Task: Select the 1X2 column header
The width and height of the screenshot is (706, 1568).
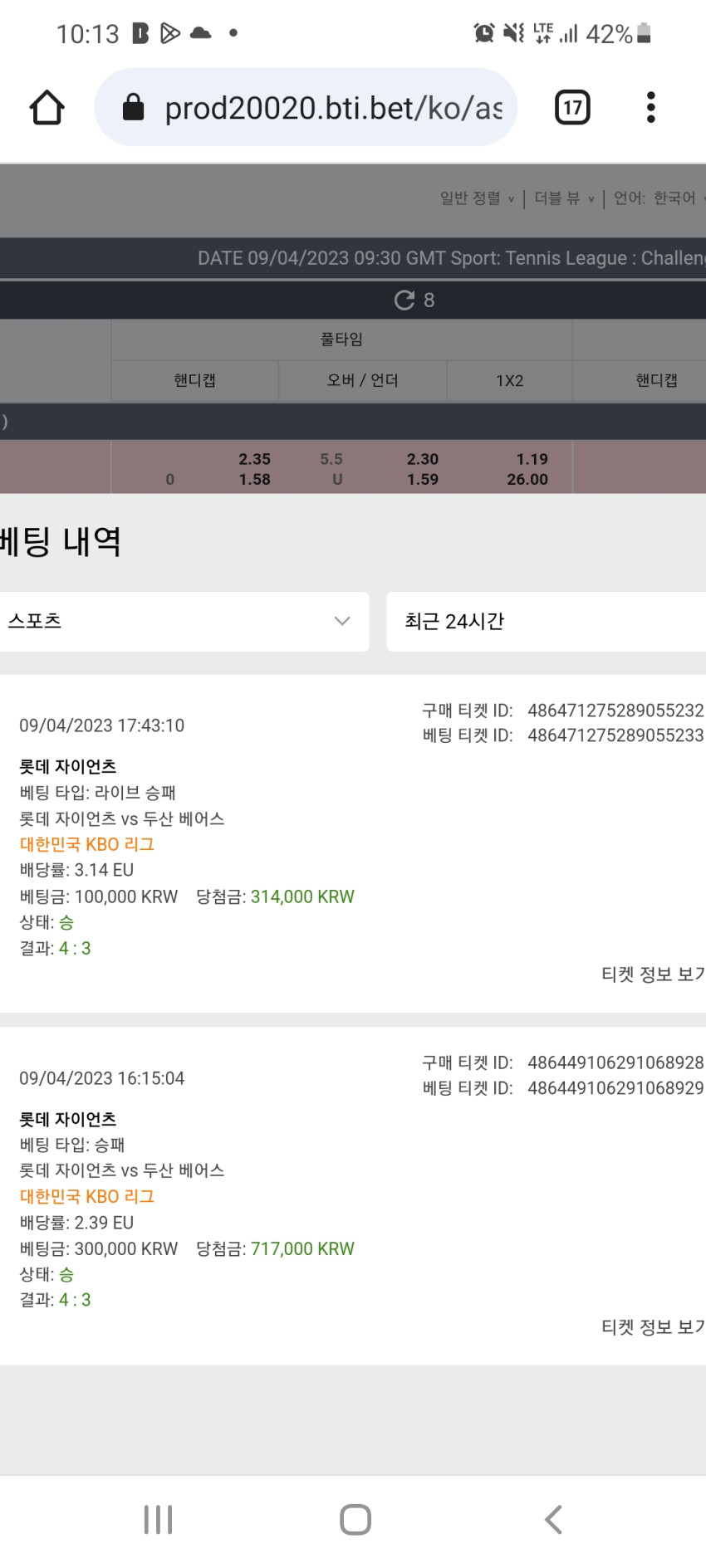Action: tap(510, 380)
